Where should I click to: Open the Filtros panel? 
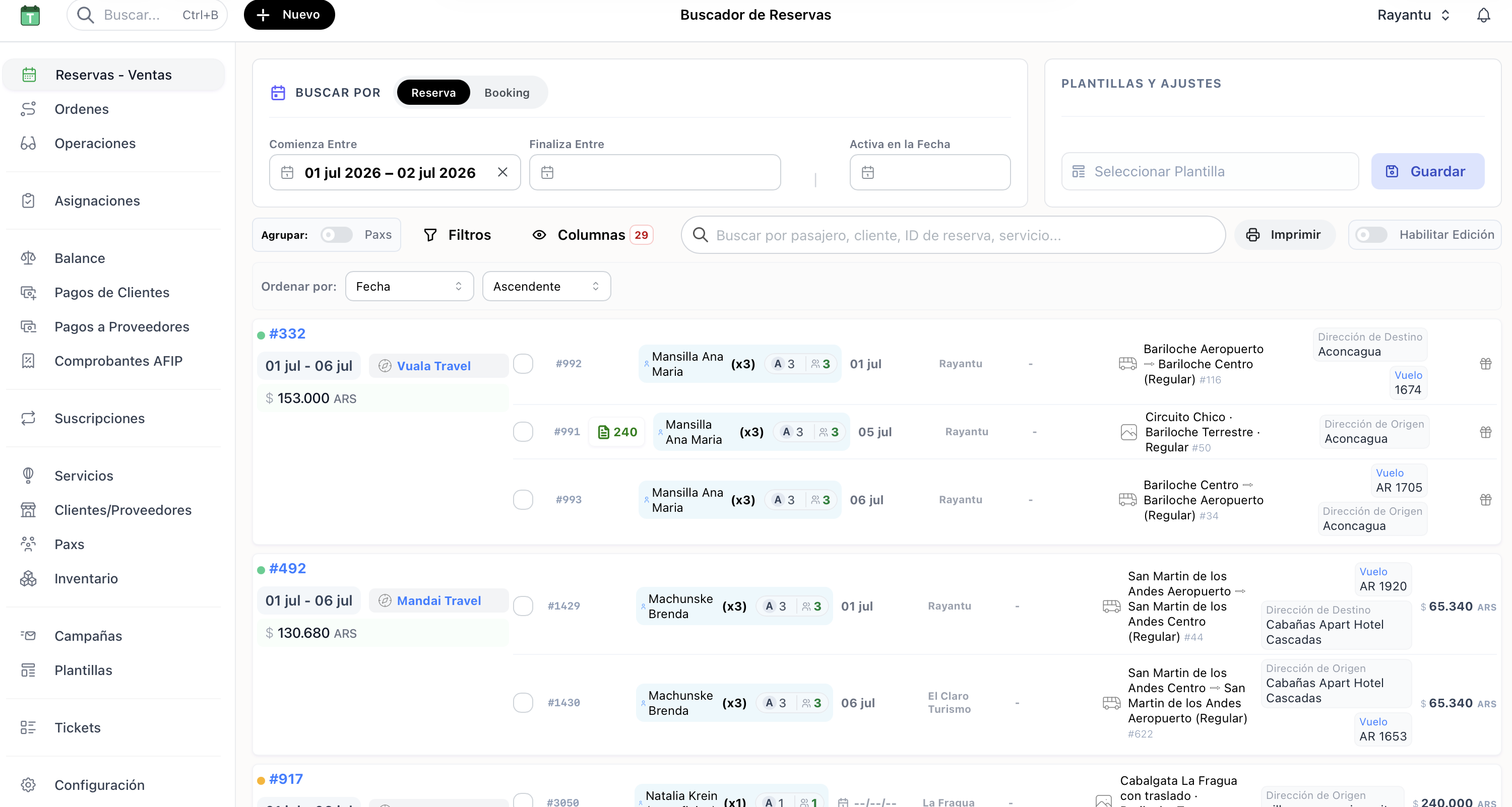coord(457,235)
